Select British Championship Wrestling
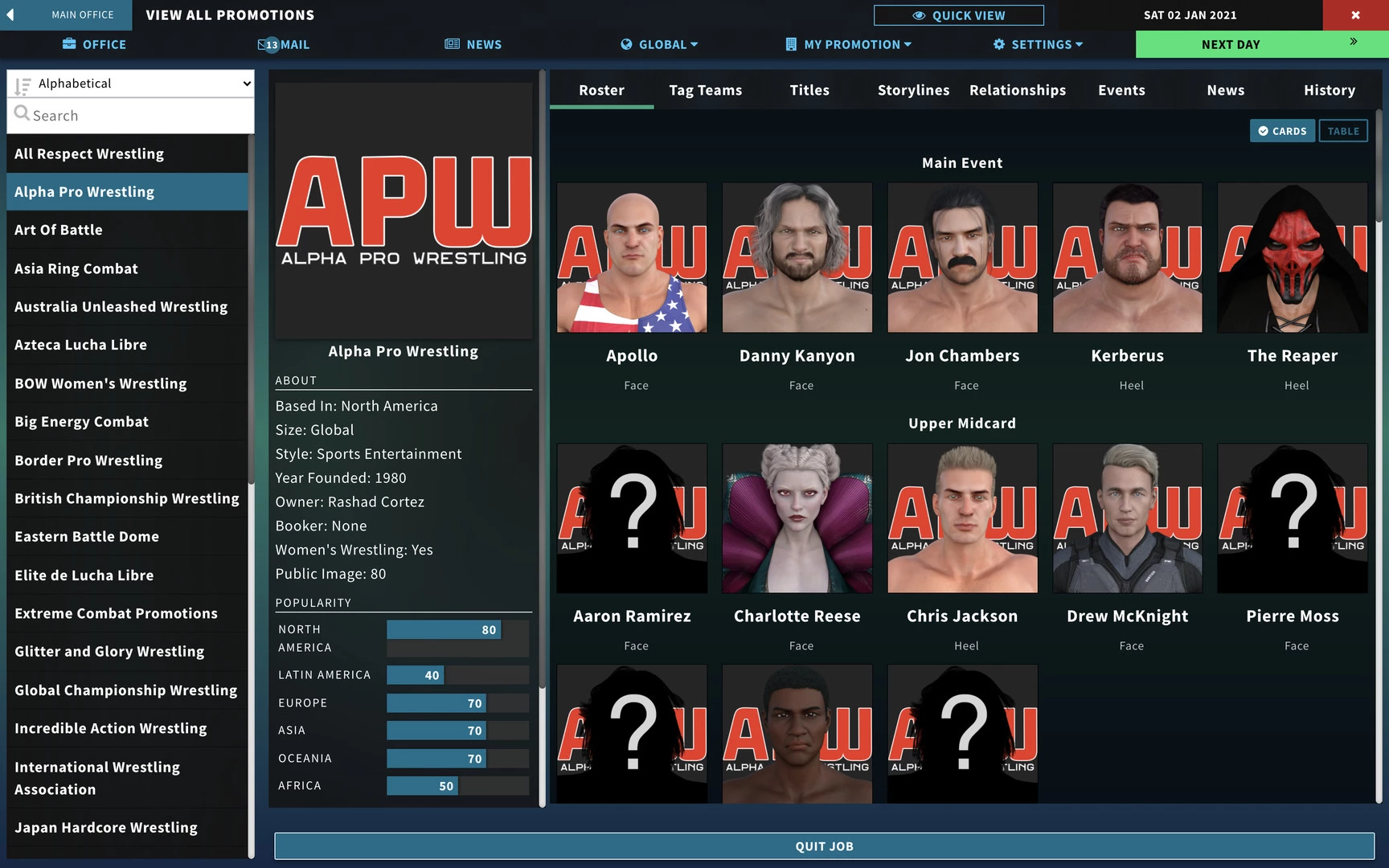The image size is (1389, 868). click(x=127, y=498)
